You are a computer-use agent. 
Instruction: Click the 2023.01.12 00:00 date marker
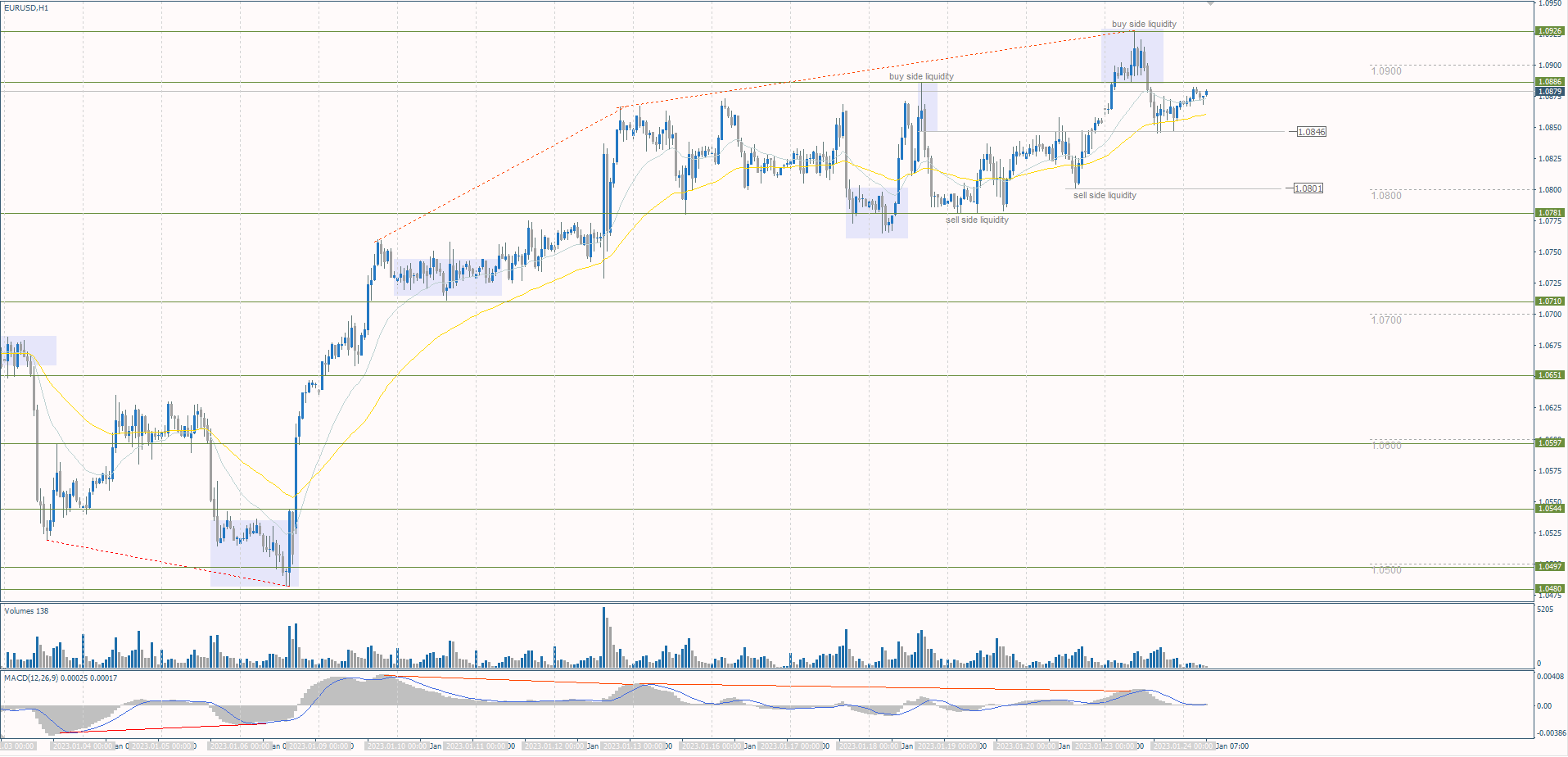click(x=555, y=746)
